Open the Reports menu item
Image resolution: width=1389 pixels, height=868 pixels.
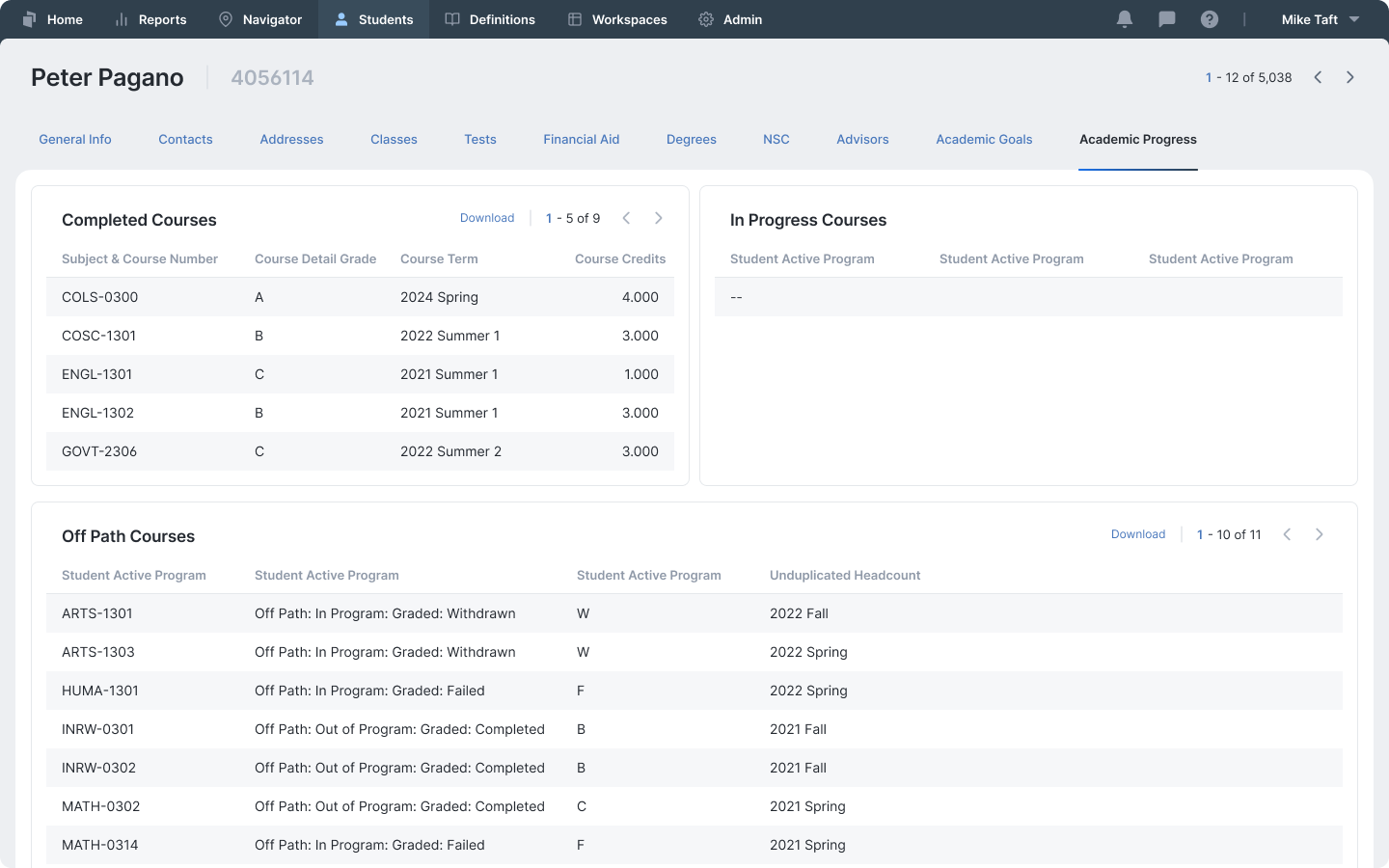(150, 19)
